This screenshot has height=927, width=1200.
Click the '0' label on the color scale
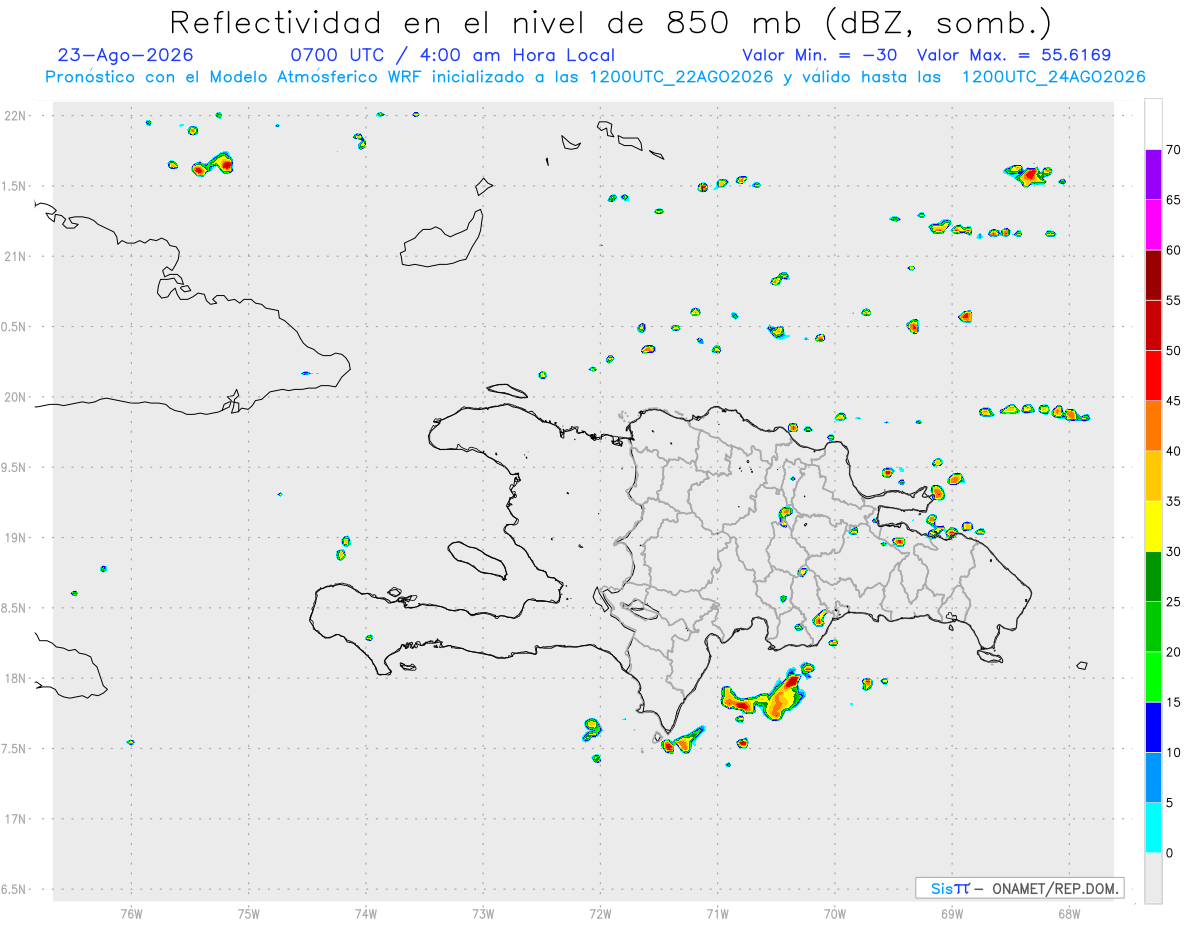[1170, 853]
